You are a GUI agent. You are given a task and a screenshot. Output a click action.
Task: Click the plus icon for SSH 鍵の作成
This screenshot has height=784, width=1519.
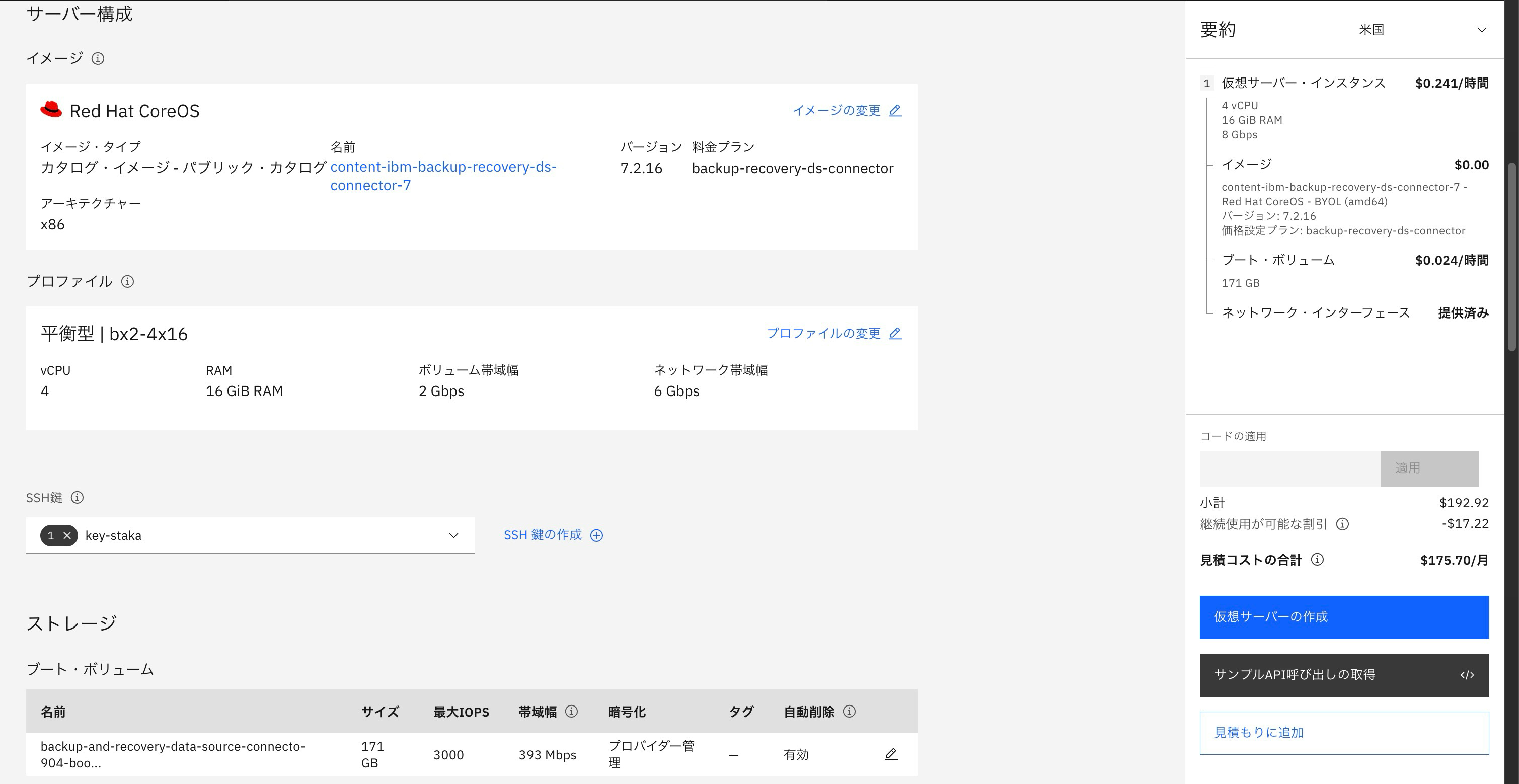597,535
